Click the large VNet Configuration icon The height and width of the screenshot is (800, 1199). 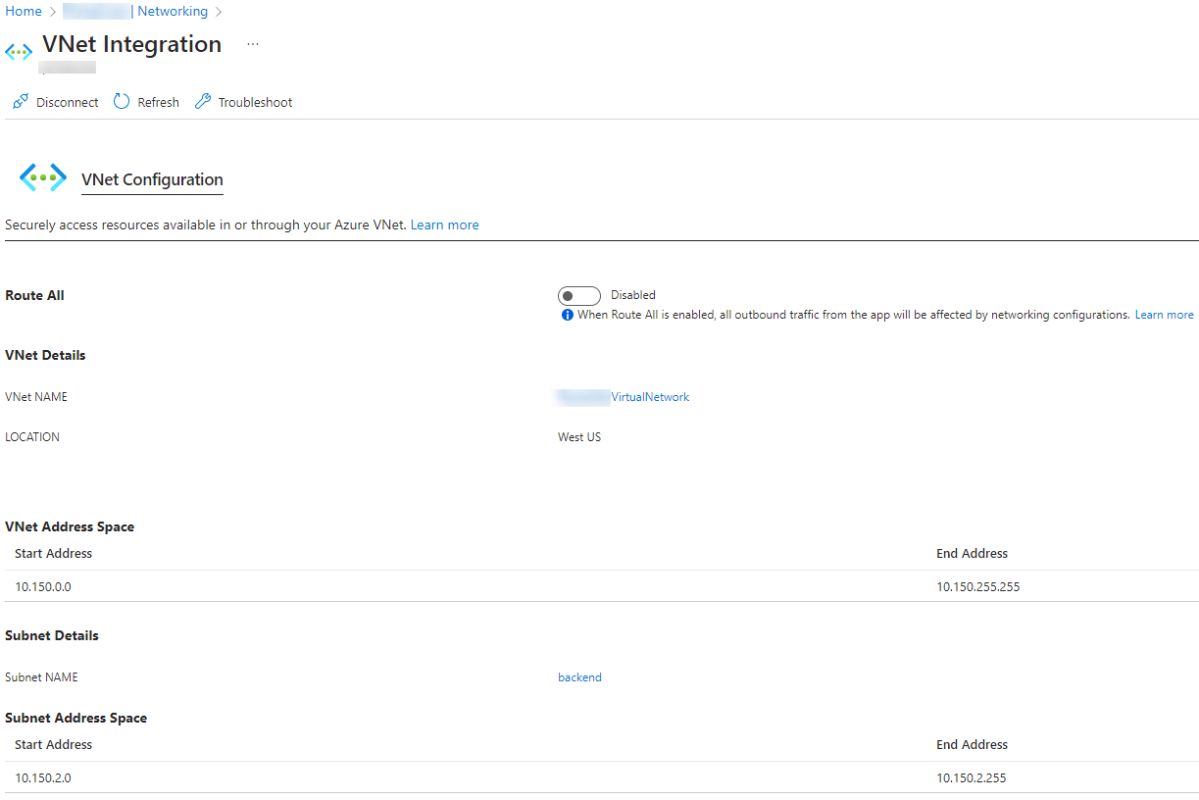pos(43,177)
